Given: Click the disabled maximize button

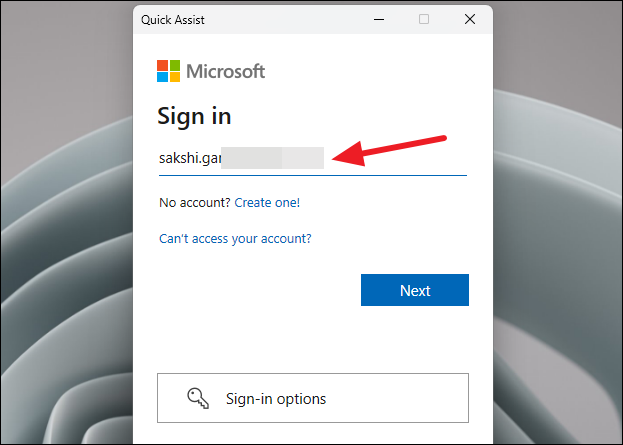Looking at the screenshot, I should tap(424, 19).
